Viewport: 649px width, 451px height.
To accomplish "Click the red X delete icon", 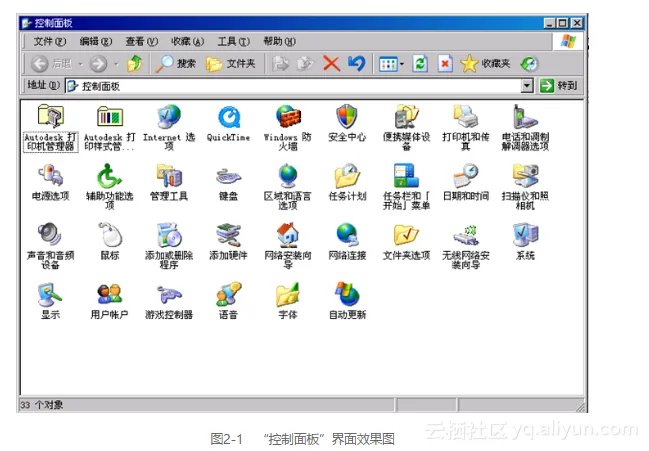I will 332,64.
